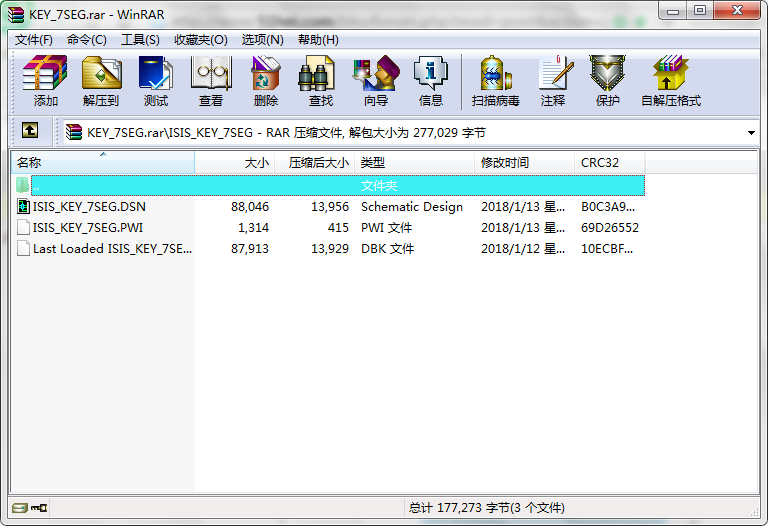Sort by CRC32 column header
The width and height of the screenshot is (768, 526).
tap(610, 163)
